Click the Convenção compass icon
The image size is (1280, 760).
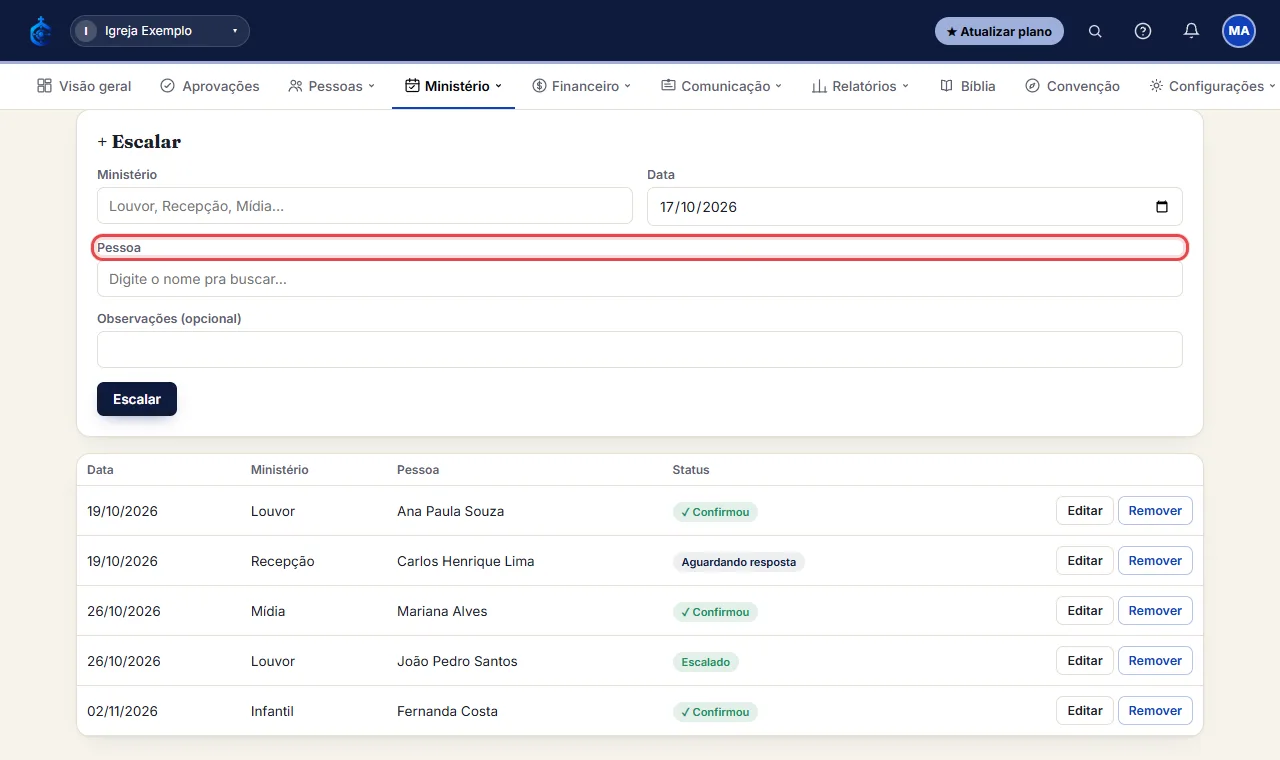(1032, 86)
